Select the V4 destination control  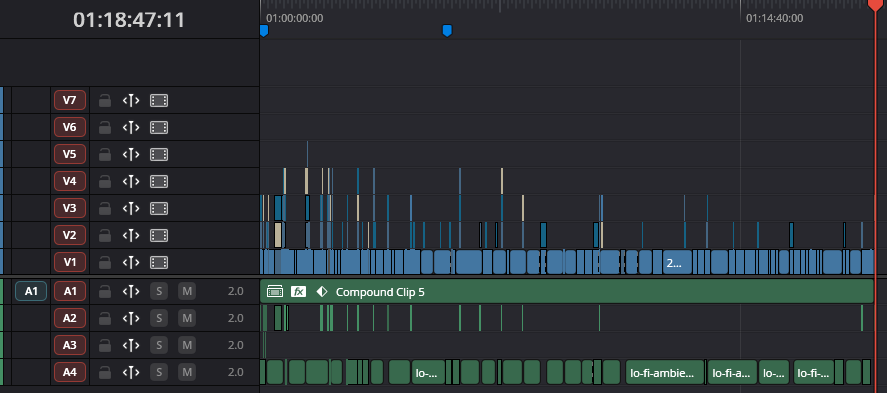(x=70, y=182)
